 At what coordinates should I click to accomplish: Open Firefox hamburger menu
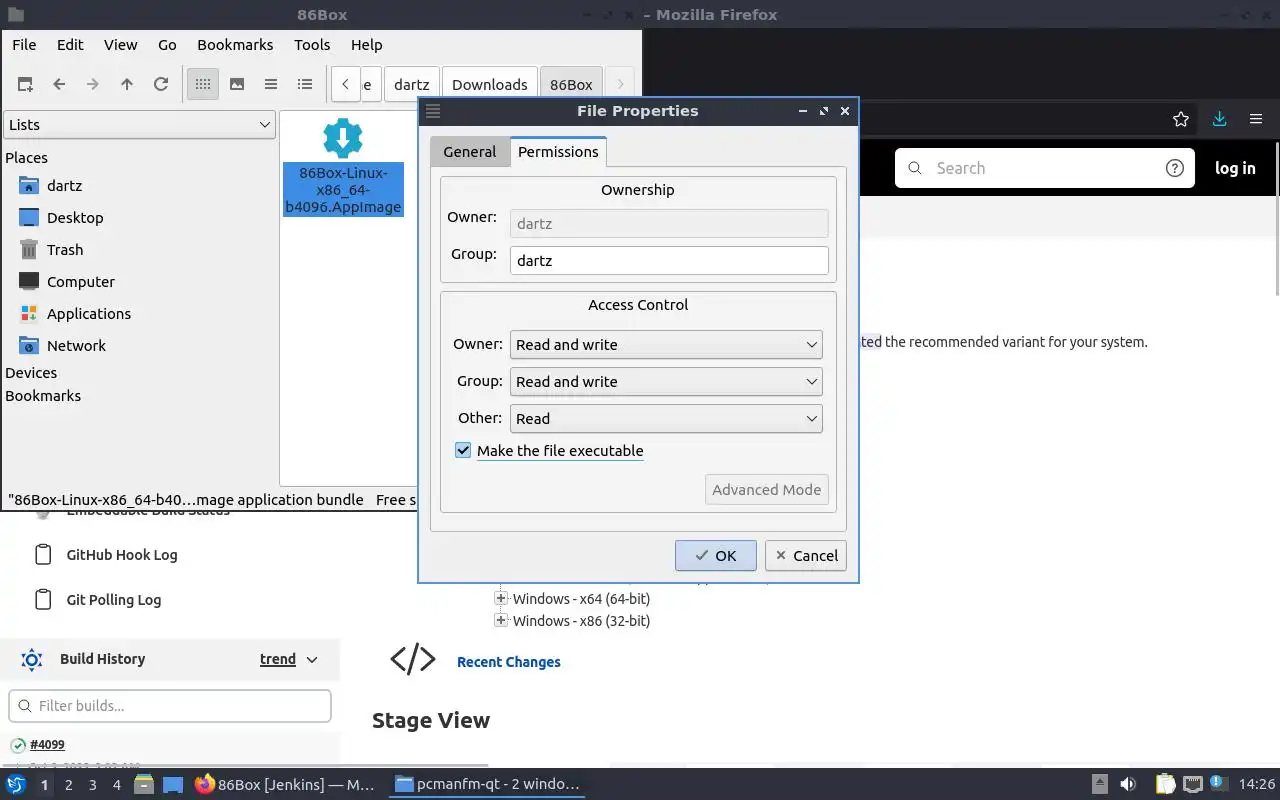coord(1256,119)
